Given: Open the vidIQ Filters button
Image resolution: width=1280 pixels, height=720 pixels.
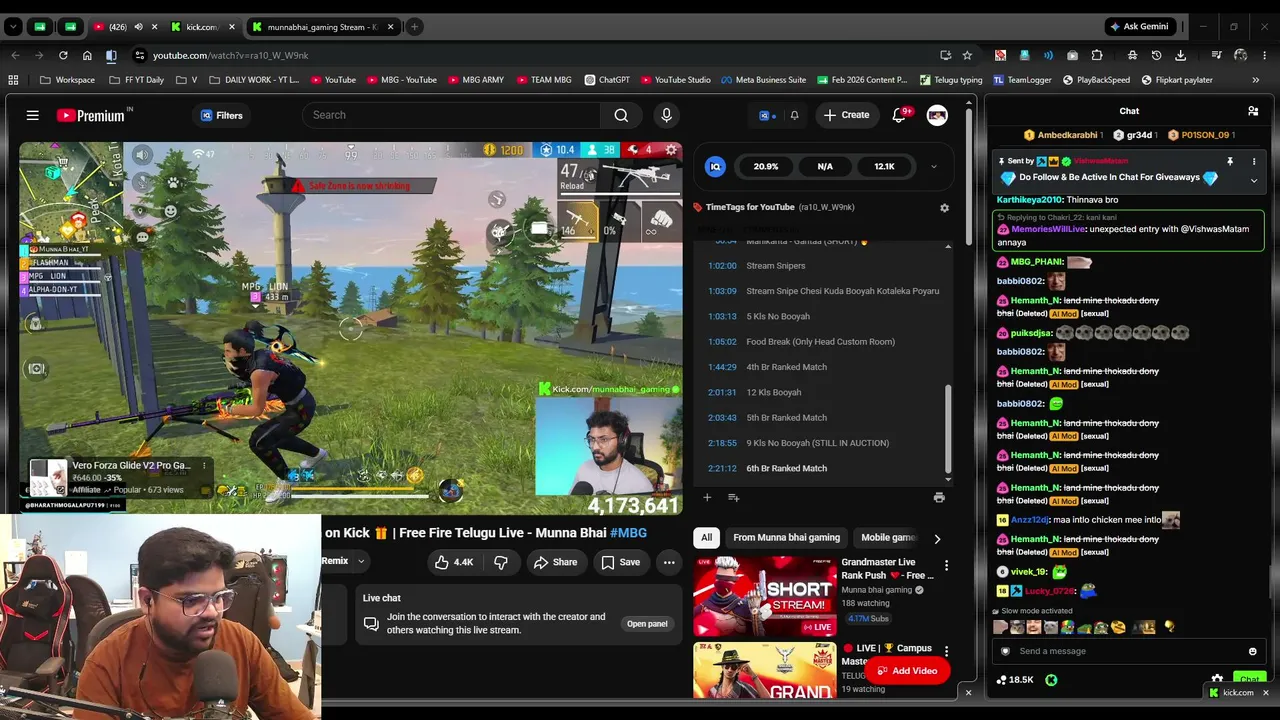Looking at the screenshot, I should pos(221,115).
